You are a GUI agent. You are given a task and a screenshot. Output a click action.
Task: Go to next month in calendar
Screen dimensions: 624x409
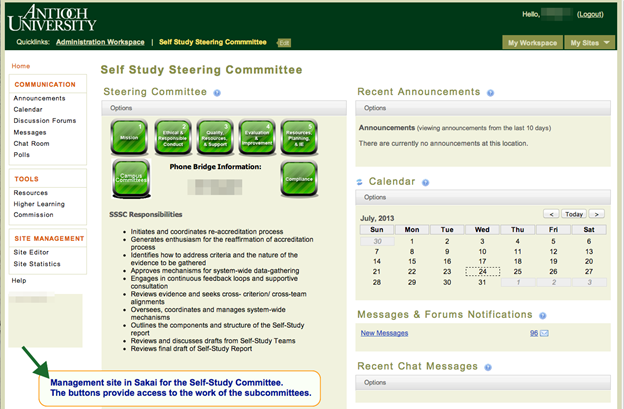(597, 214)
